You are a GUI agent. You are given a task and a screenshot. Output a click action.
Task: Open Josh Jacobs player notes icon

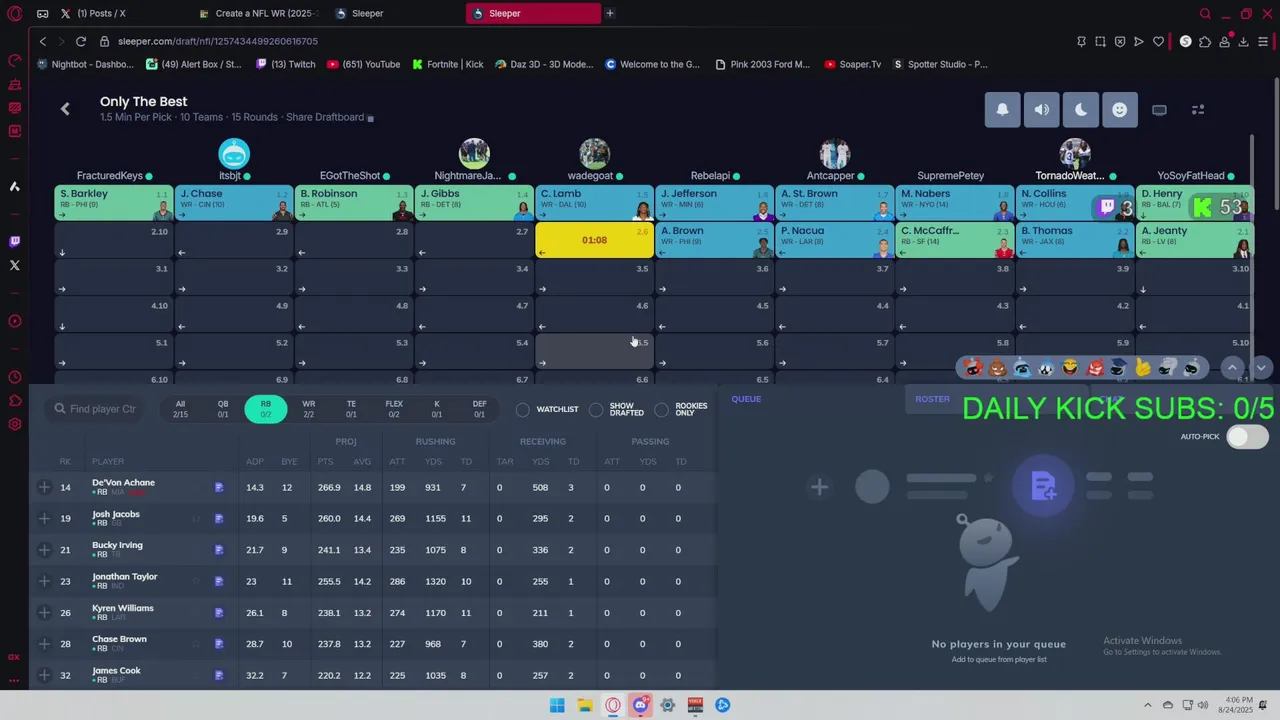[x=219, y=519]
